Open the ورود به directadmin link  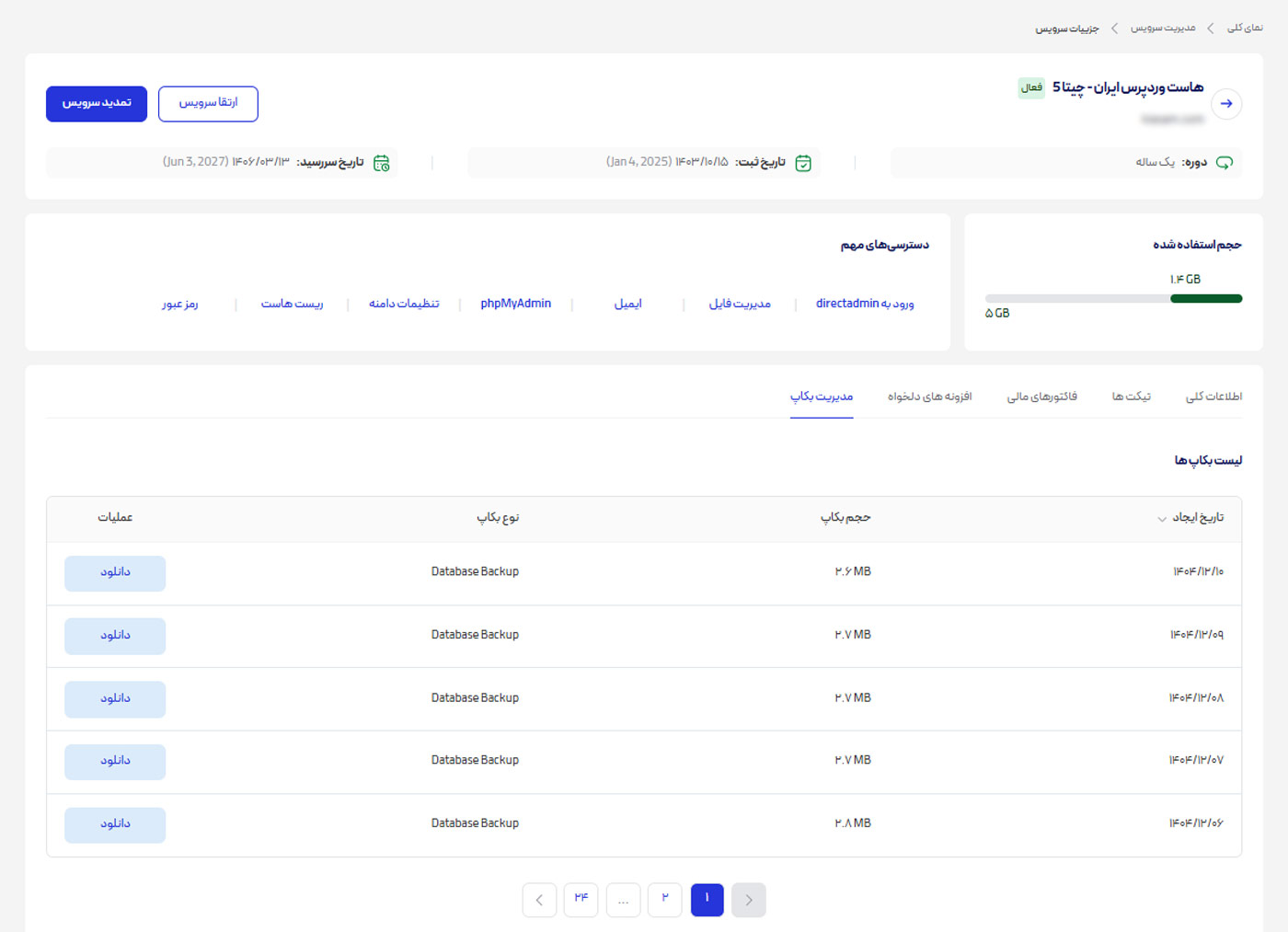point(865,304)
